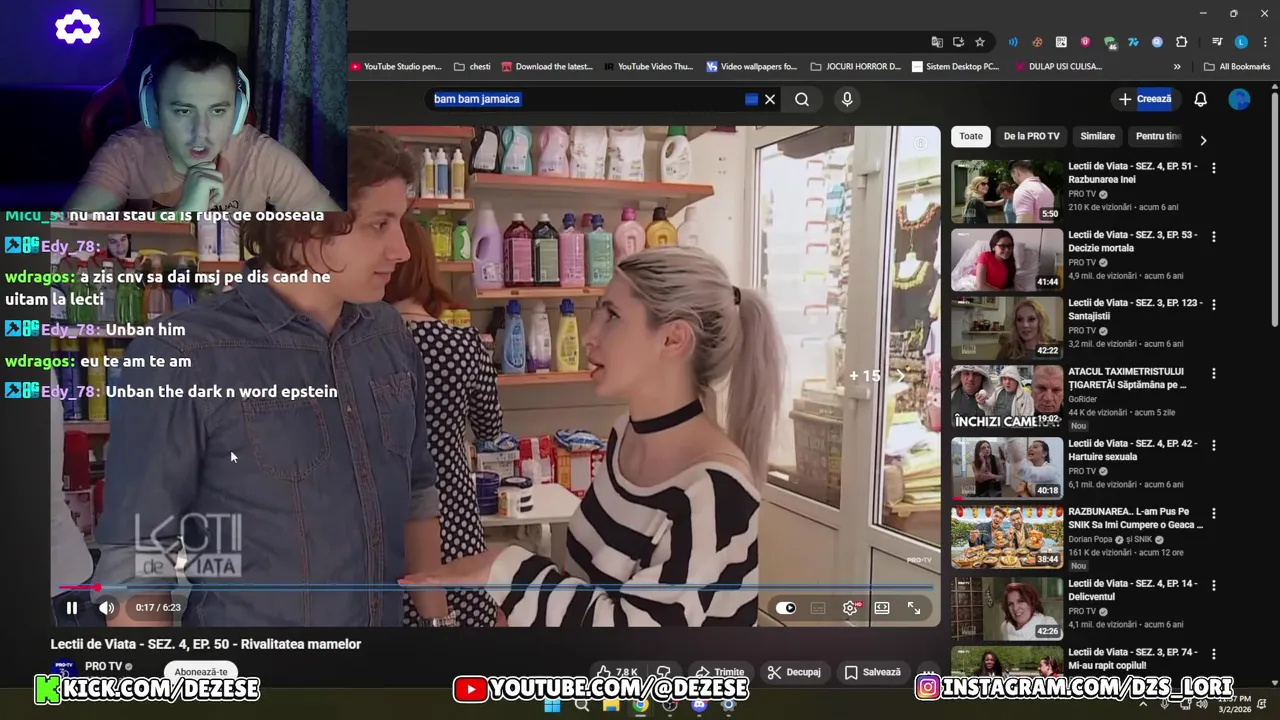Pause the video with the pause control
The image size is (1280, 720).
point(72,608)
